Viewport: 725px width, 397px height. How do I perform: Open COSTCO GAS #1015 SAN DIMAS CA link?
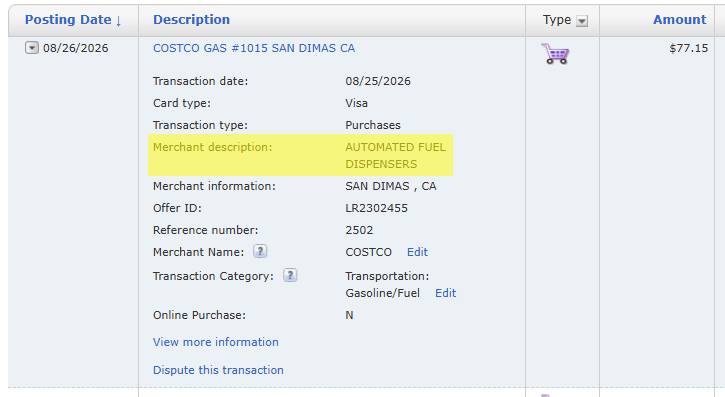254,48
